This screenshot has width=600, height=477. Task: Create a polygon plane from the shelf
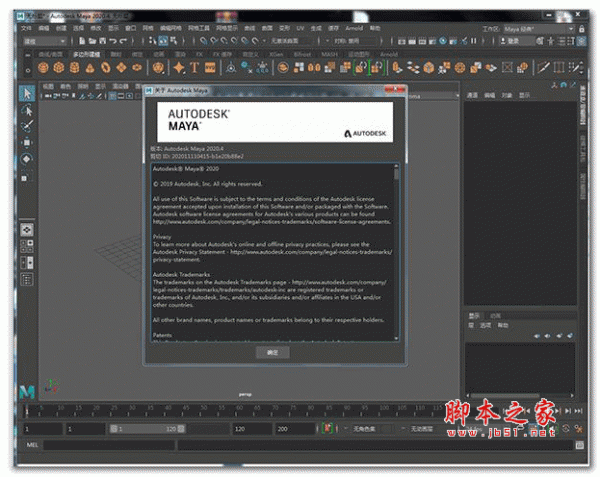tap(121, 68)
